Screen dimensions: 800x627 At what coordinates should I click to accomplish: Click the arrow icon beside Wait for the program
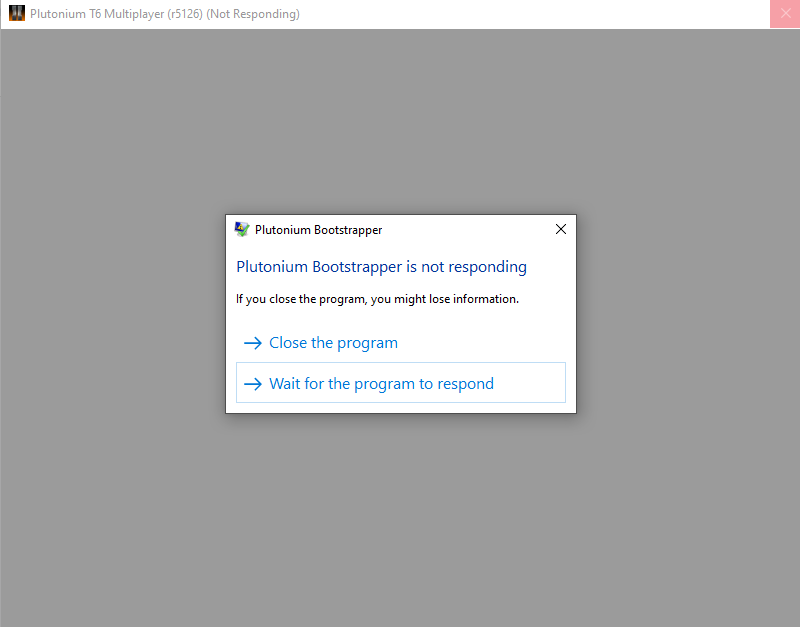[252, 384]
